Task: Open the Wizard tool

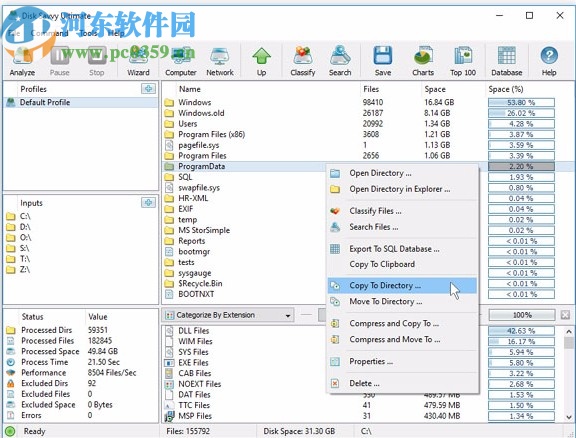Action: pos(138,61)
